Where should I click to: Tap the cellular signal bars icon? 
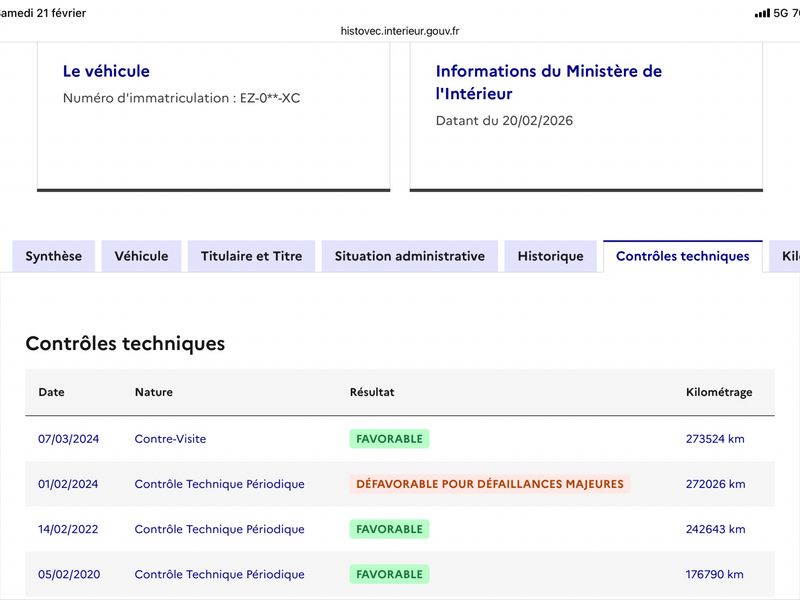[762, 13]
